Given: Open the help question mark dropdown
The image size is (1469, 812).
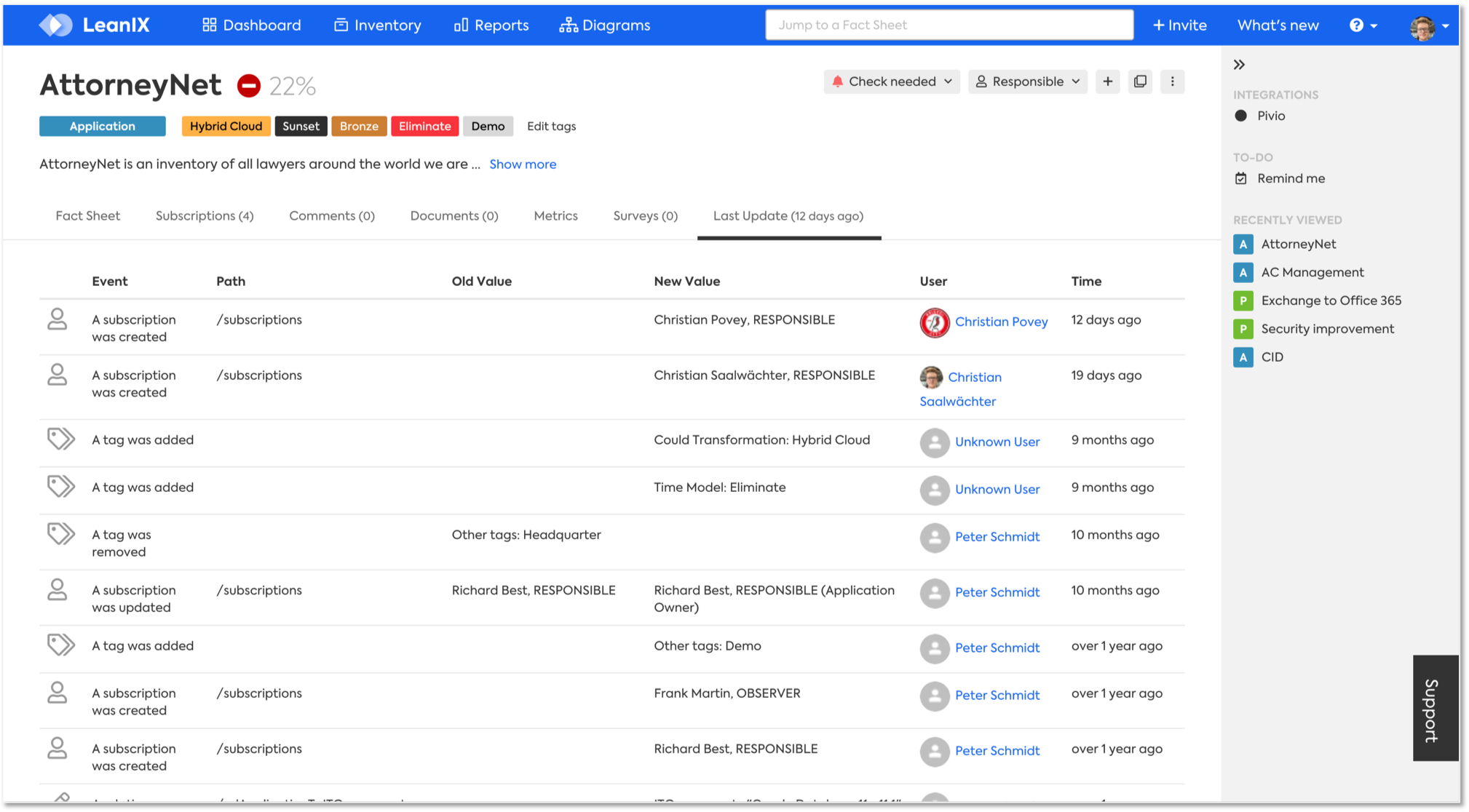Looking at the screenshot, I should pos(1363,25).
